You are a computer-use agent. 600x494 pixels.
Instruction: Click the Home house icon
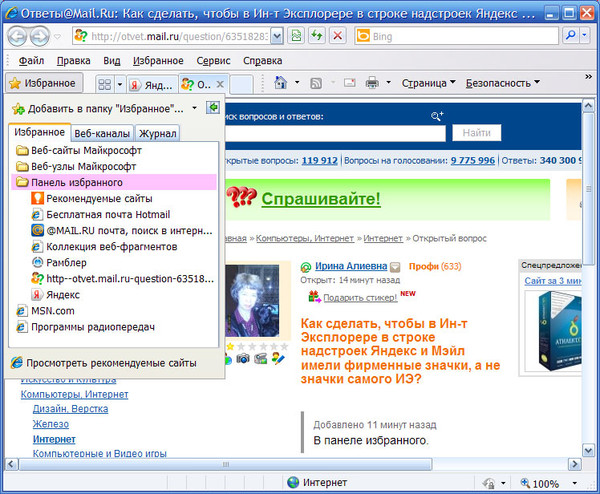[x=280, y=82]
